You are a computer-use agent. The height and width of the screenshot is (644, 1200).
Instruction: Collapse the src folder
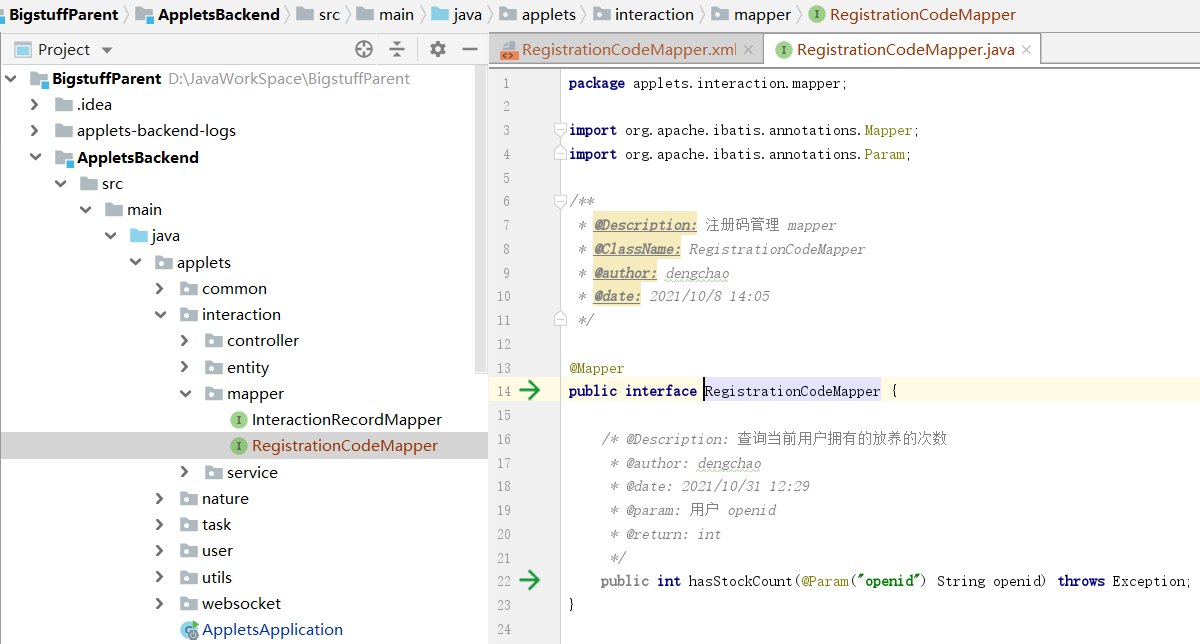click(60, 183)
